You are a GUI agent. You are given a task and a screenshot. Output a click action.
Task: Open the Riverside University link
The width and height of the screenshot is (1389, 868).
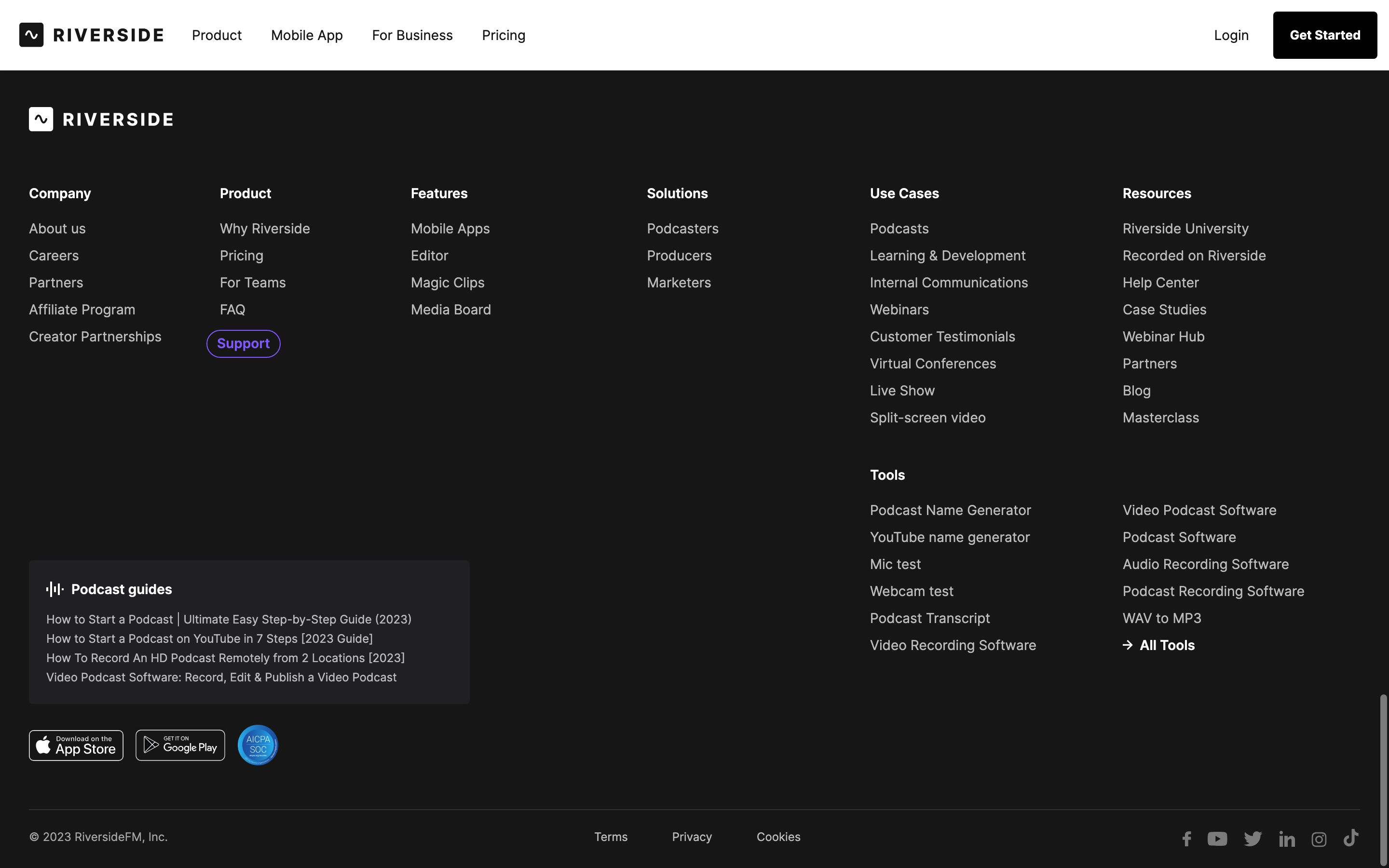tap(1185, 229)
